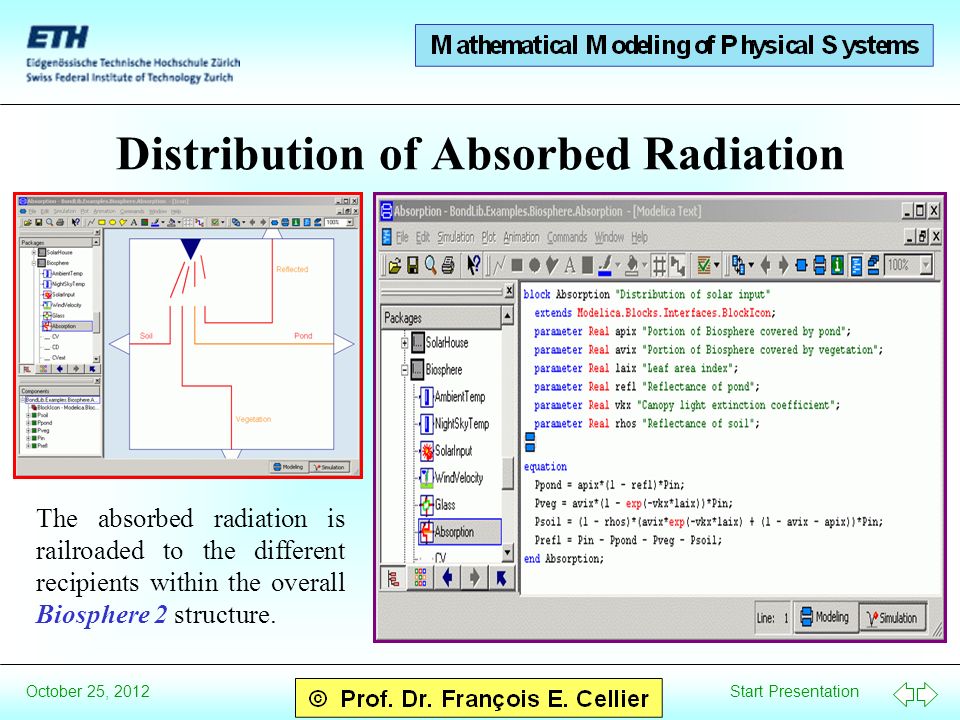Select Polygon drawing tool in Modelica Text window

point(552,266)
